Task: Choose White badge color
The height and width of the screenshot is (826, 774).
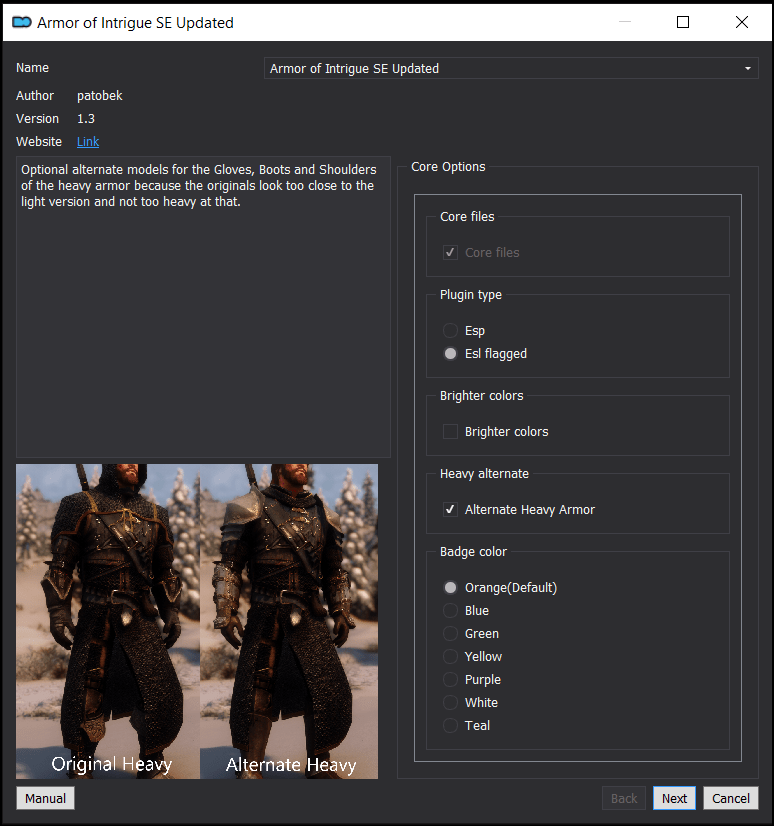Action: click(450, 703)
